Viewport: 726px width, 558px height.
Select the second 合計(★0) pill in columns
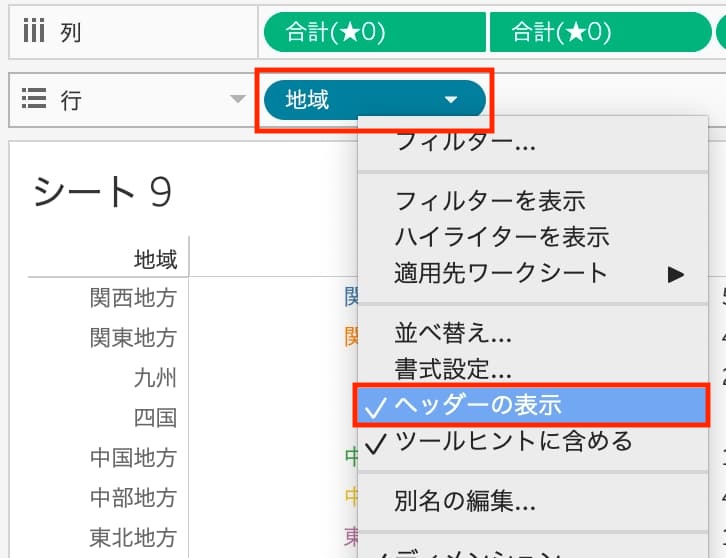pyautogui.click(x=560, y=32)
